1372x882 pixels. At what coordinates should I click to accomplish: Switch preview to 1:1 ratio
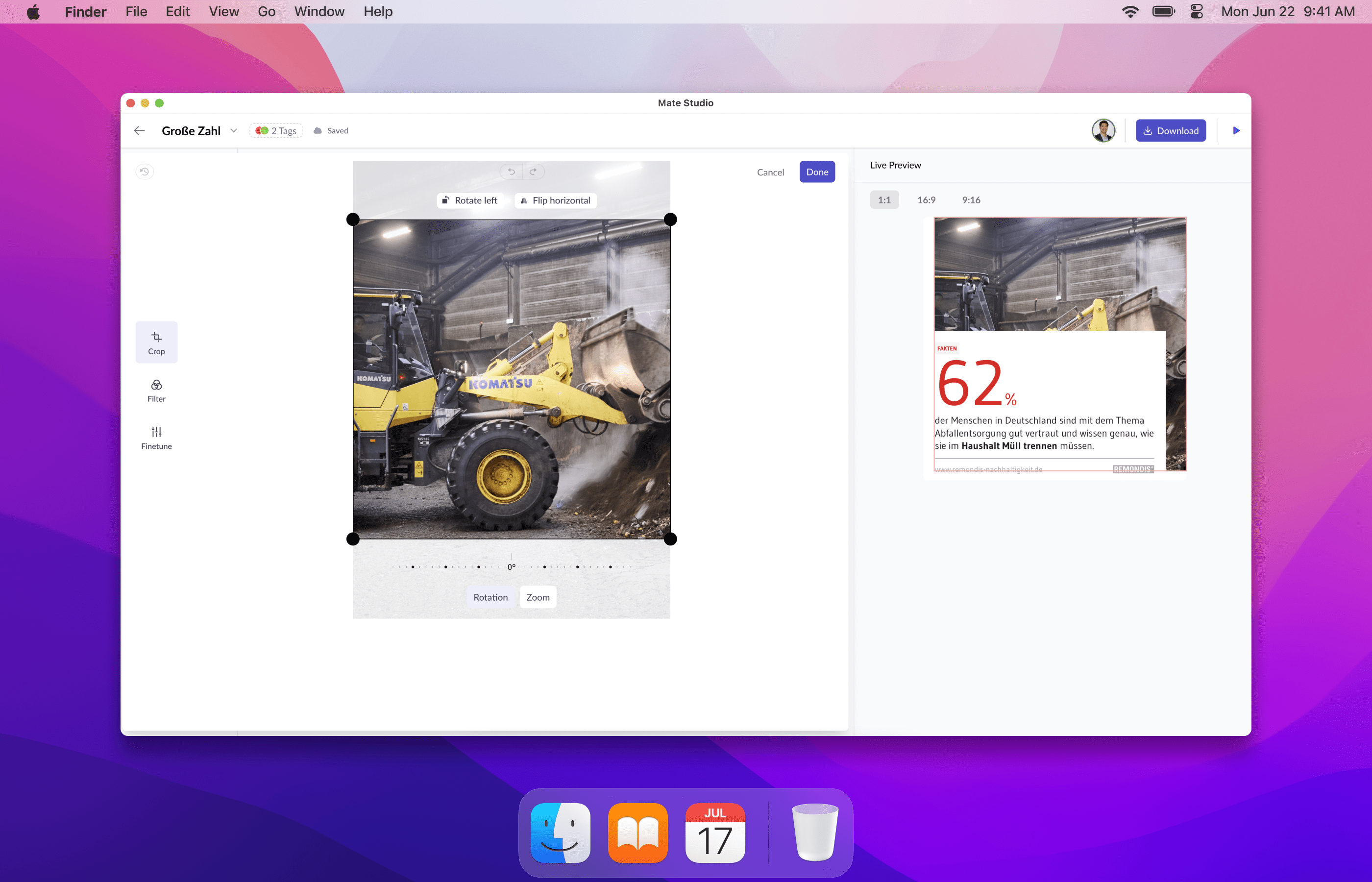pos(884,200)
